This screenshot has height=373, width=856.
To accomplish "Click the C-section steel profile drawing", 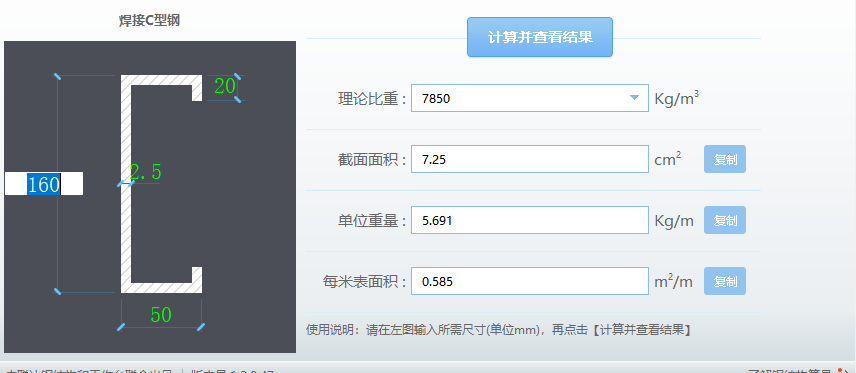I will (162, 183).
